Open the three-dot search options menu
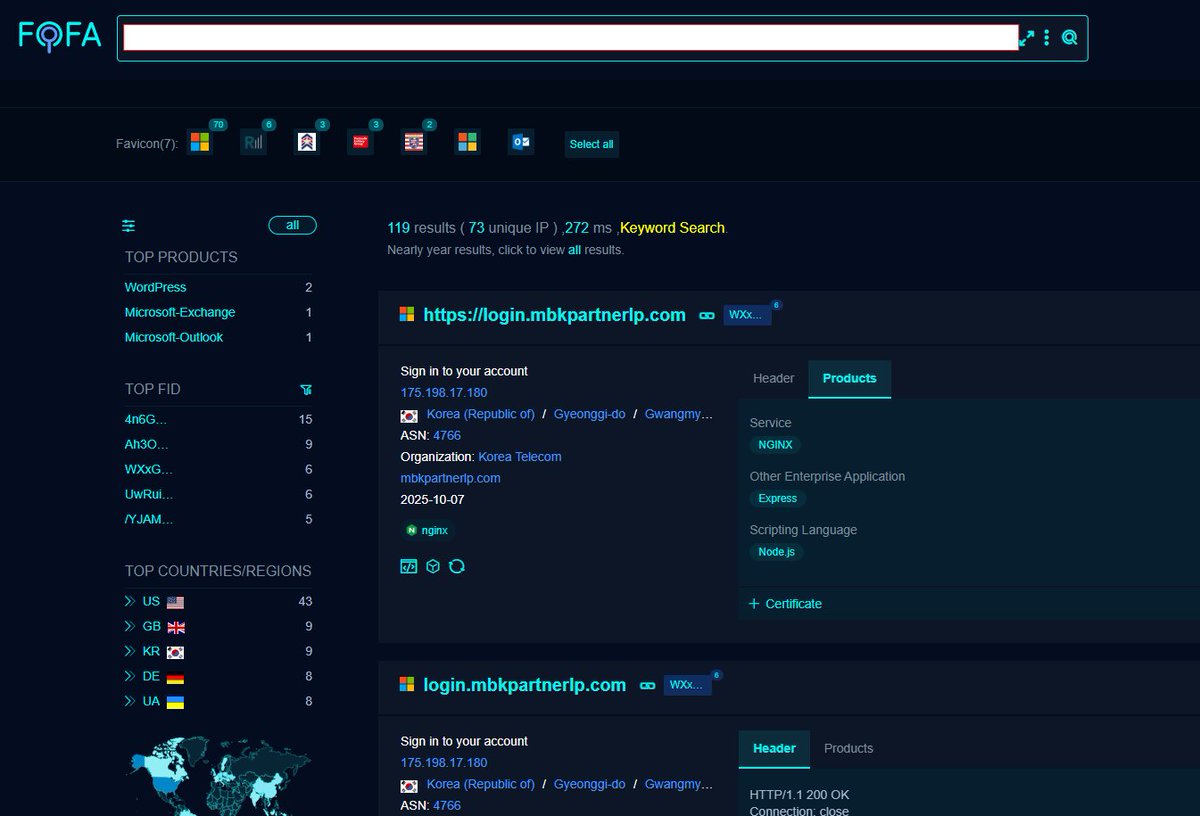This screenshot has height=816, width=1200. (x=1047, y=38)
